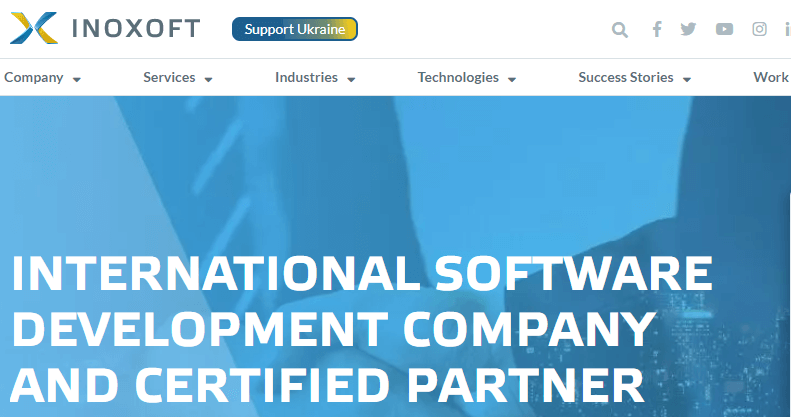Open the Services menu
Image resolution: width=791 pixels, height=417 pixels.
pos(169,77)
